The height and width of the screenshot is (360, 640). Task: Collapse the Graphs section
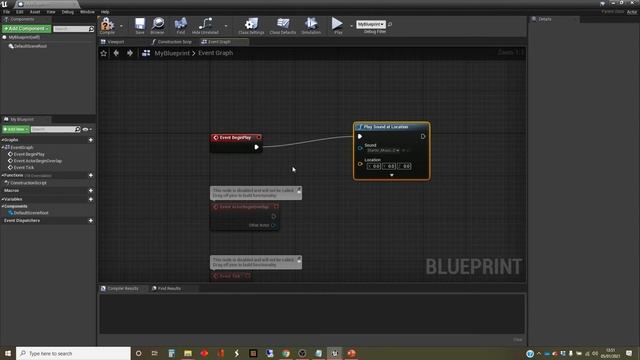(x=2, y=140)
